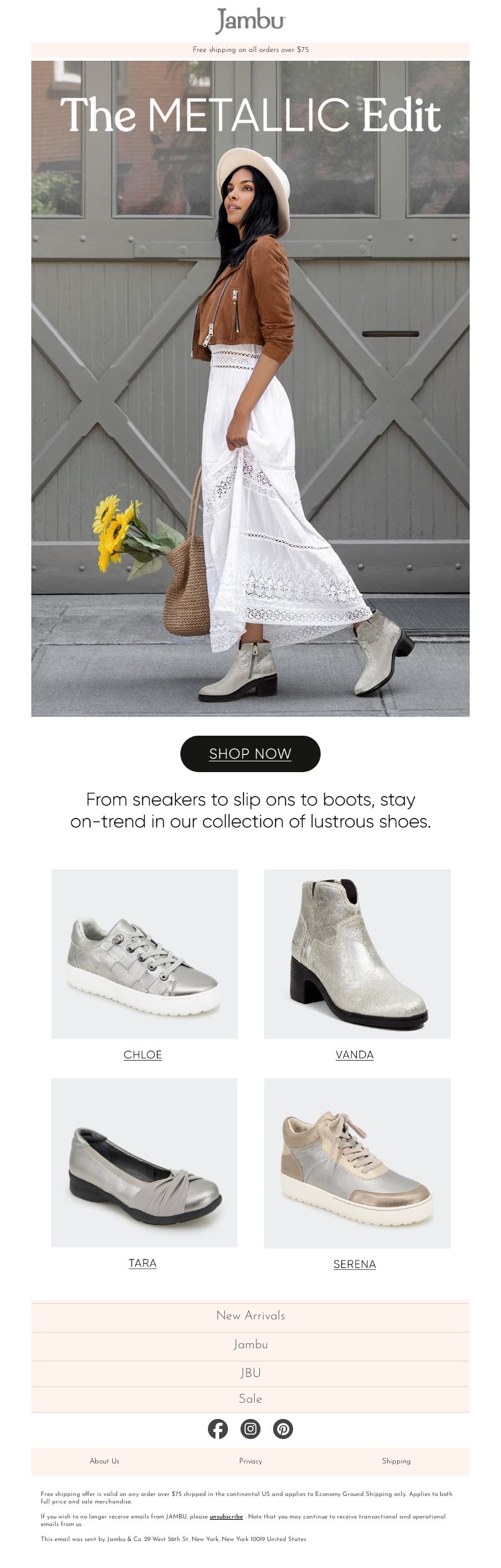View the Chloe silver sneaker image

point(145,954)
